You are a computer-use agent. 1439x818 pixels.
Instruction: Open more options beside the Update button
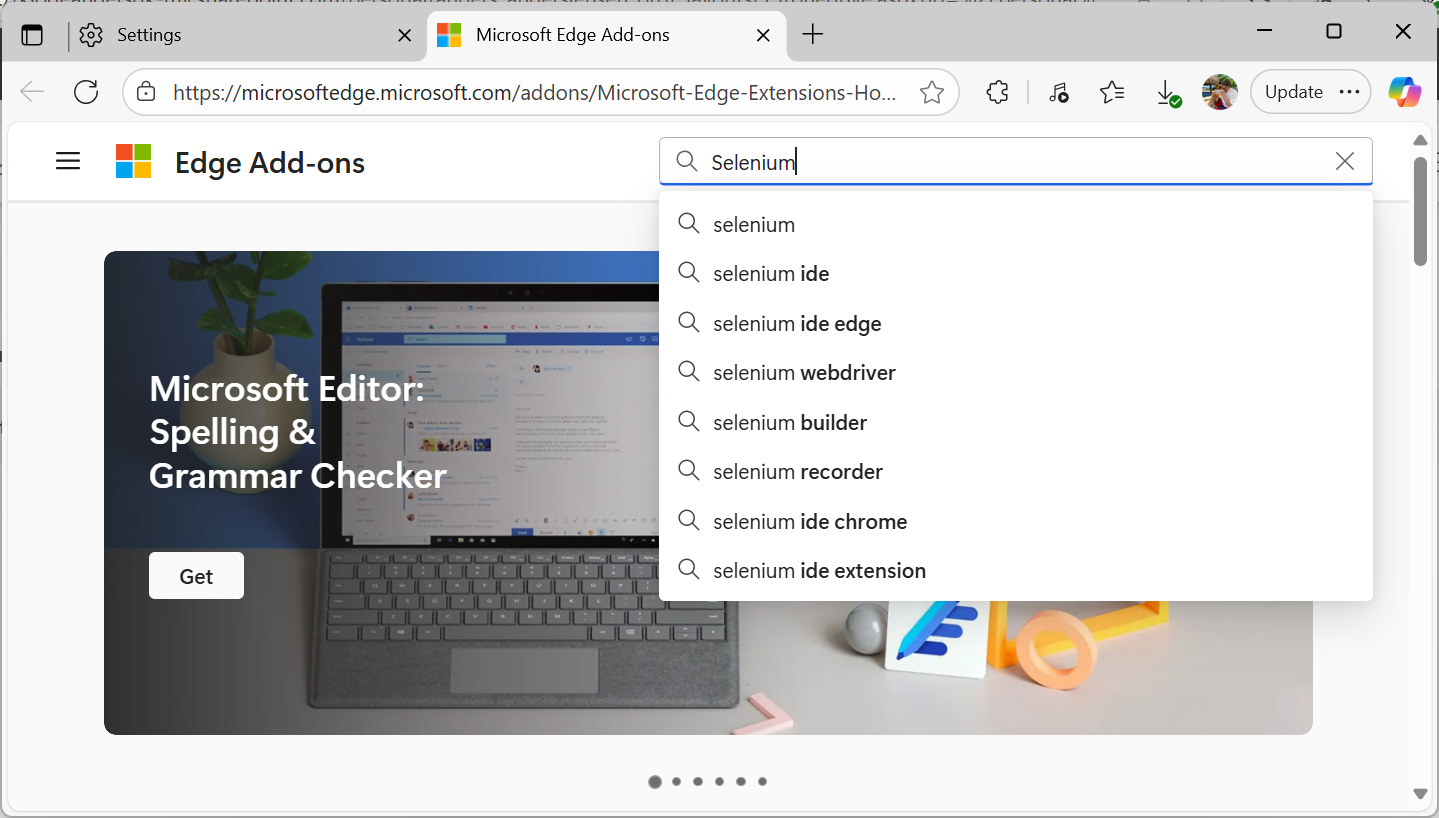click(1350, 91)
